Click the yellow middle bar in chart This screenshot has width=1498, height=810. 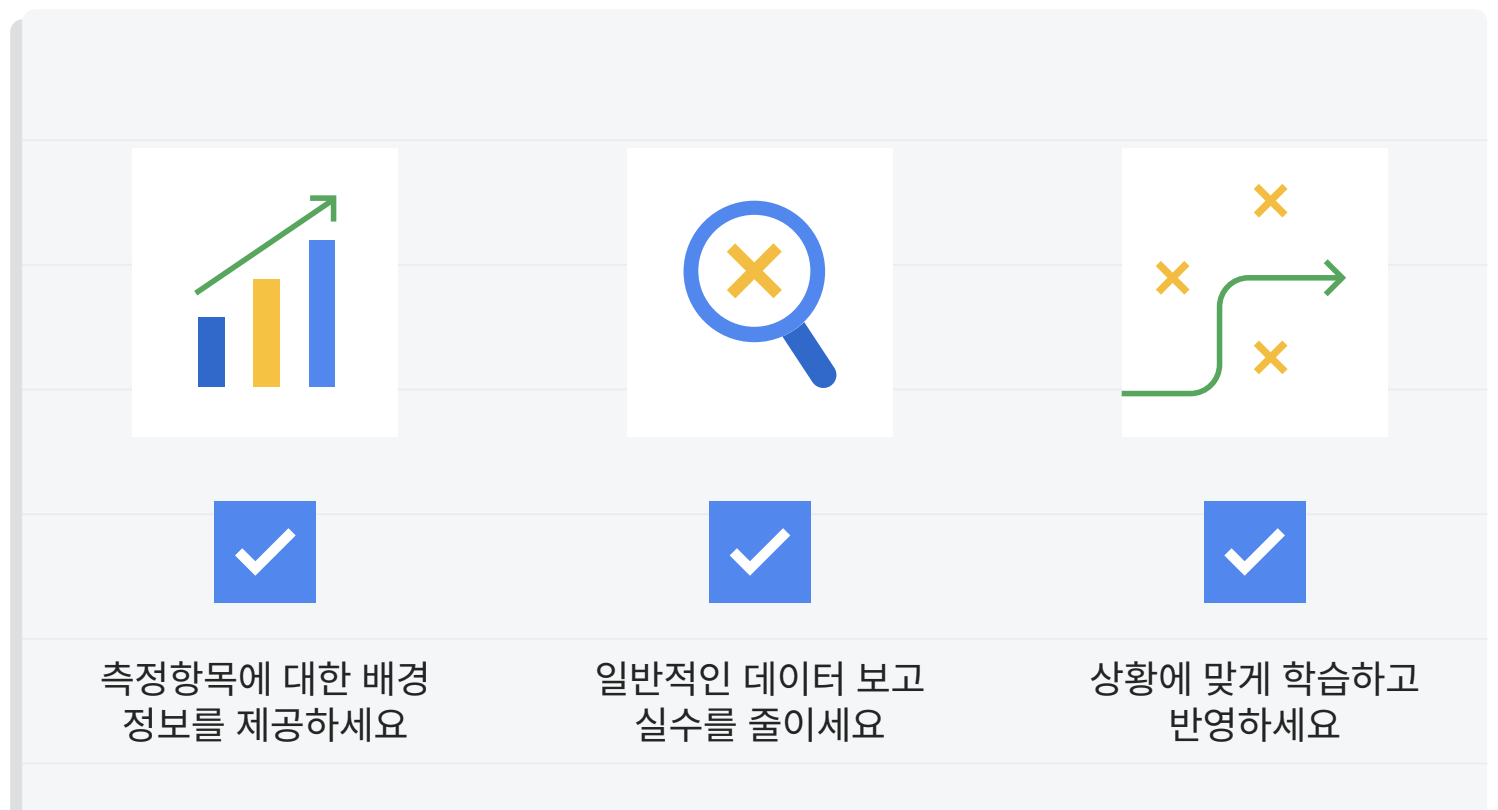266,333
